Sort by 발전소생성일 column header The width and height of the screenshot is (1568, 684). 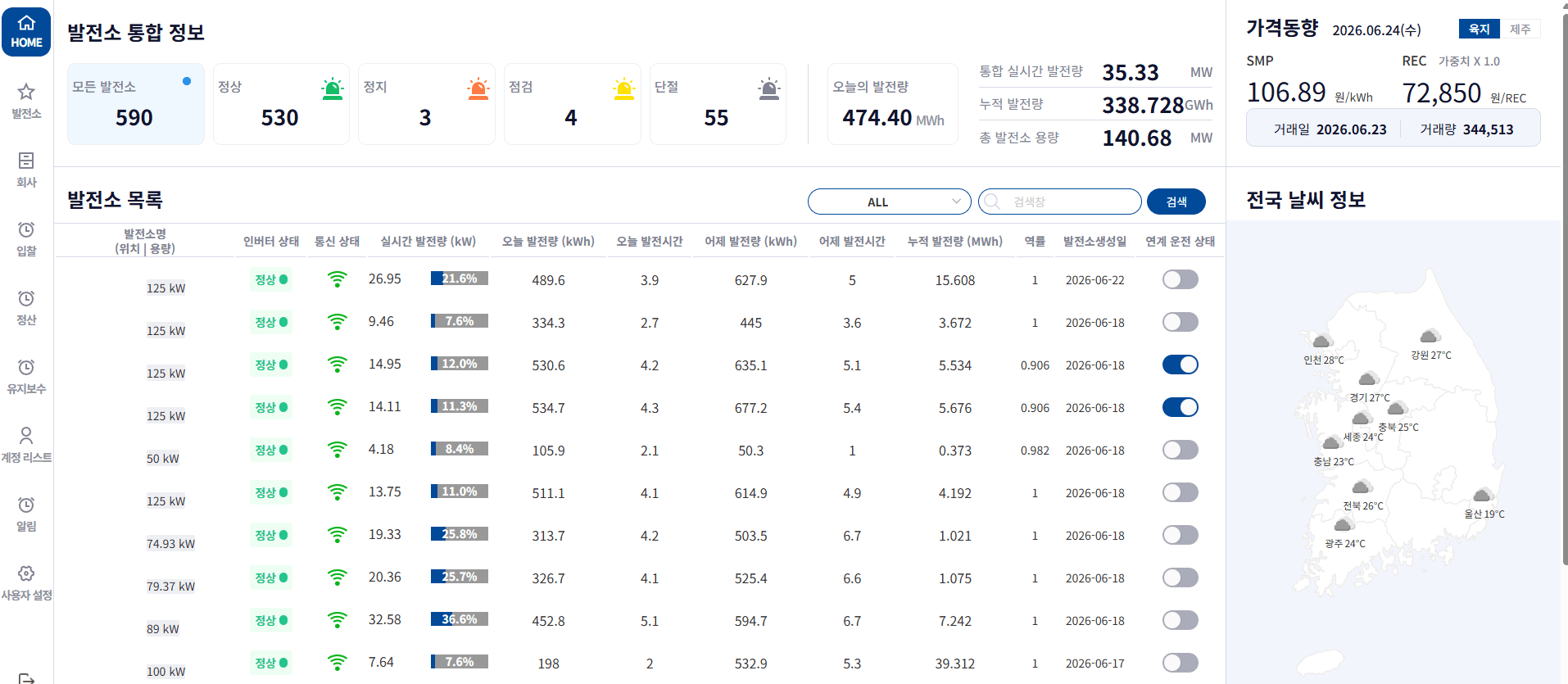(x=1094, y=241)
